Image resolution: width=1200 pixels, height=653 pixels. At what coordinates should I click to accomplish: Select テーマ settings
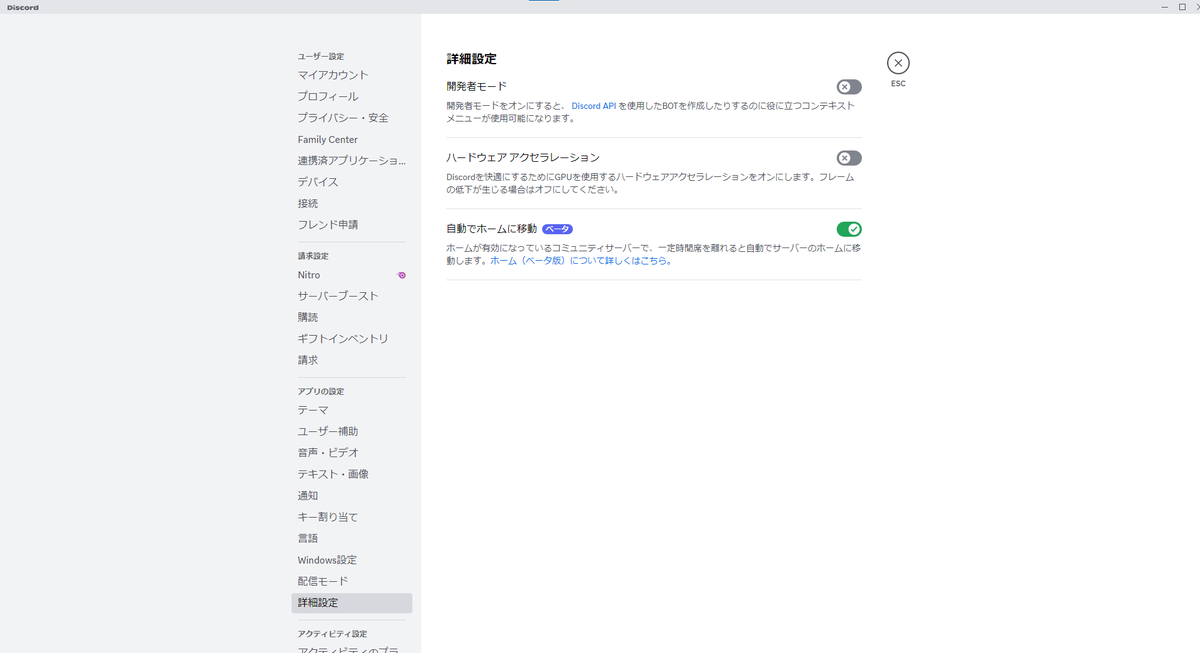point(352,410)
